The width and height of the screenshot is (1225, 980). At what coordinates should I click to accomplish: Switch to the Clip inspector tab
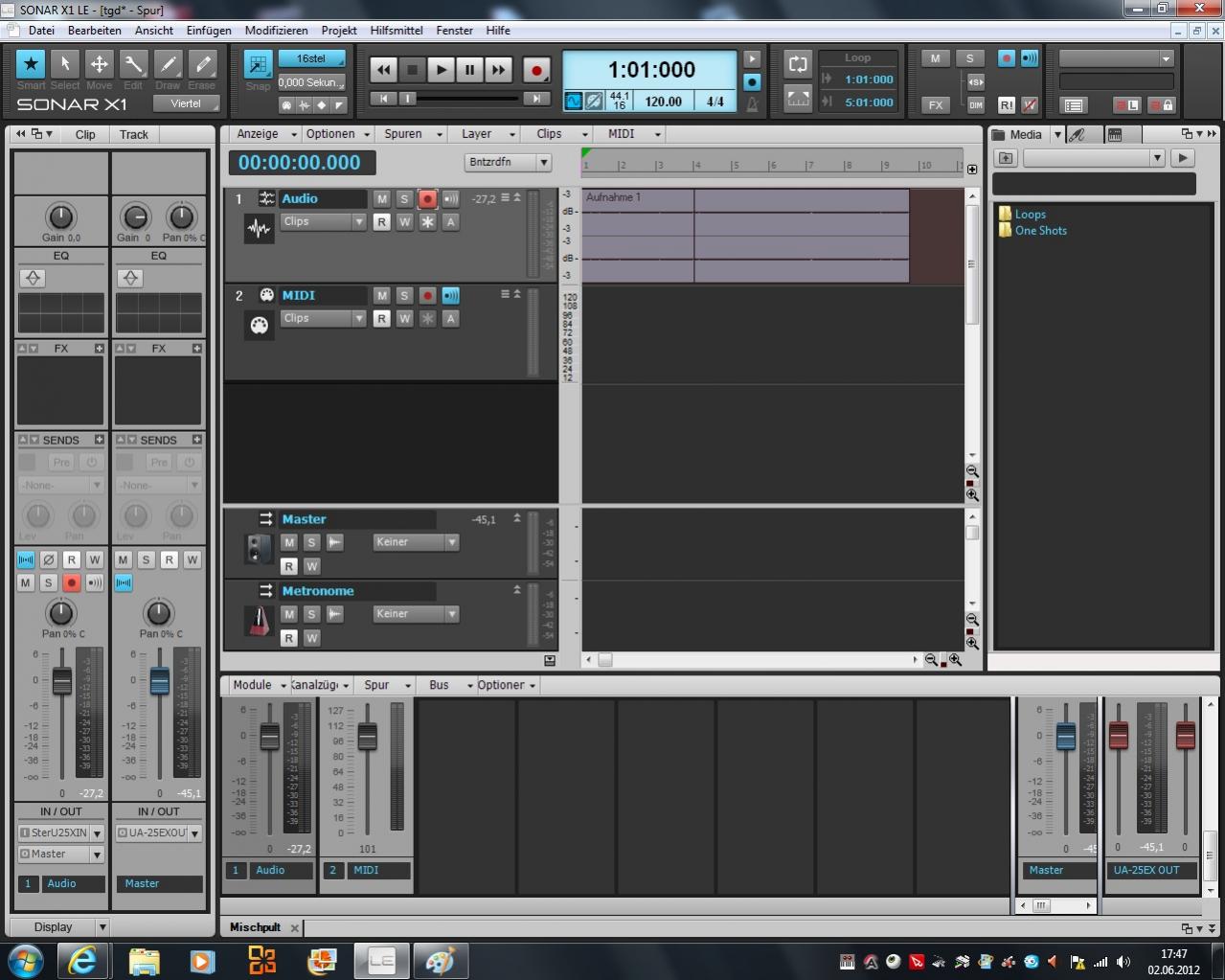pyautogui.click(x=85, y=135)
